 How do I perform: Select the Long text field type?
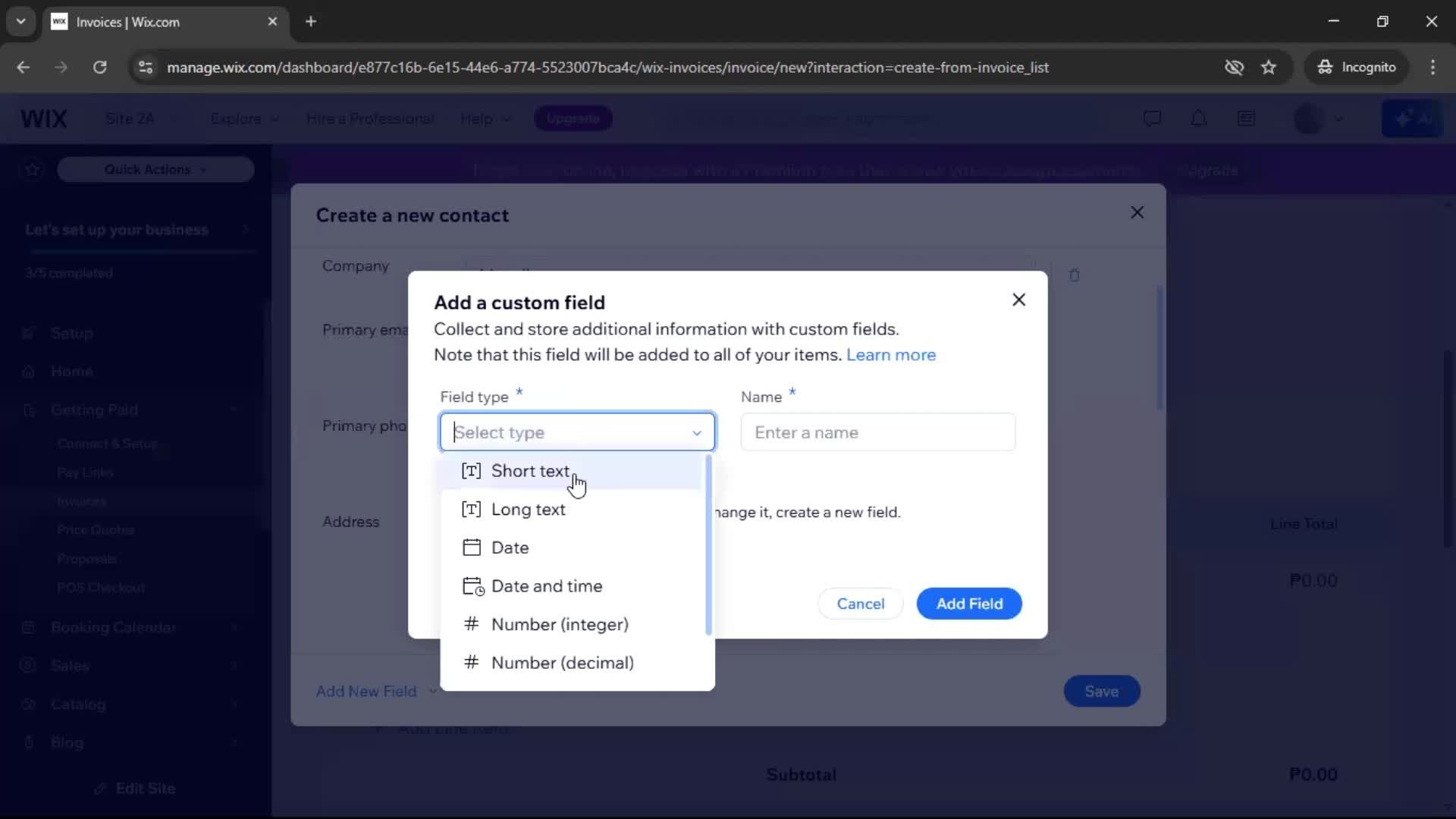pos(572,510)
